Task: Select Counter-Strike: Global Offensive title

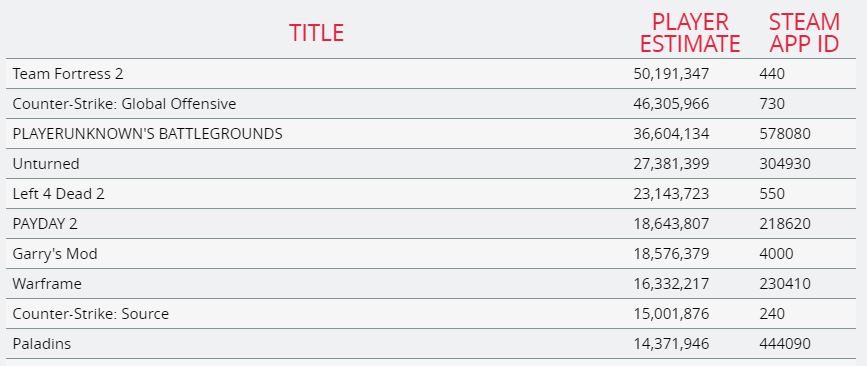Action: 124,103
